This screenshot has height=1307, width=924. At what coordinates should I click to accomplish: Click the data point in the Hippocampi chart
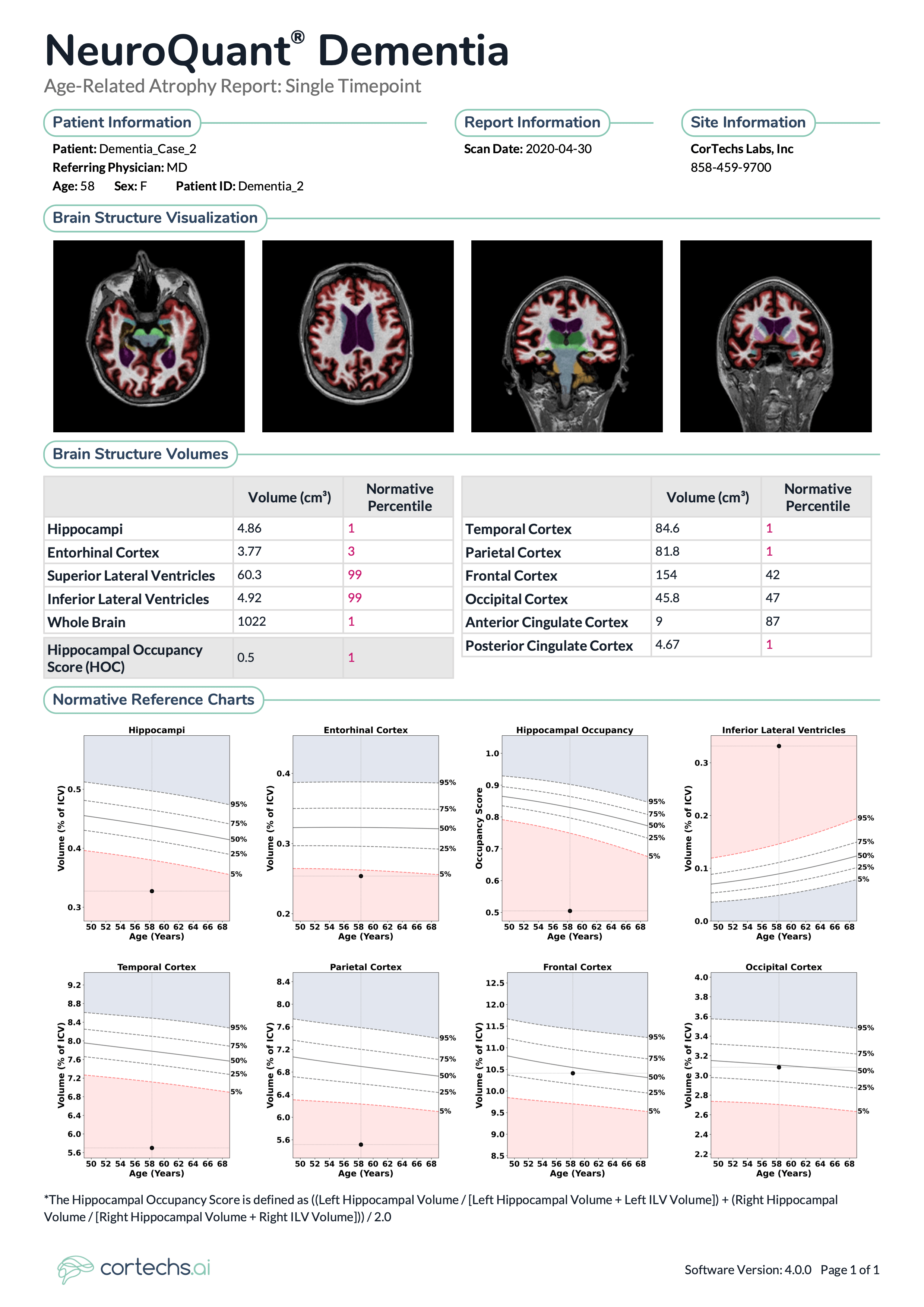click(x=152, y=891)
